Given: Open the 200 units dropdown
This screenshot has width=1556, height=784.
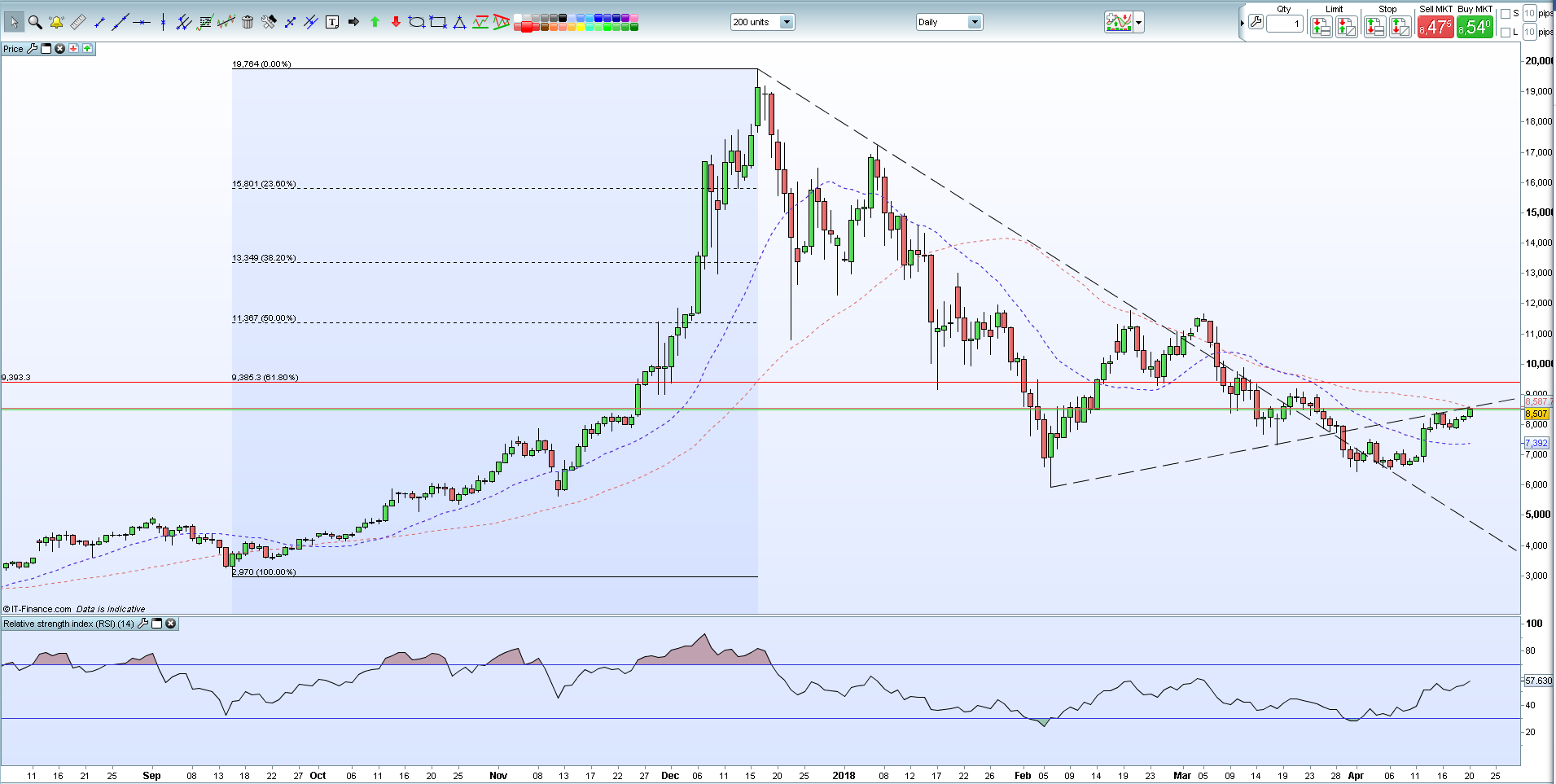Looking at the screenshot, I should click(x=787, y=22).
